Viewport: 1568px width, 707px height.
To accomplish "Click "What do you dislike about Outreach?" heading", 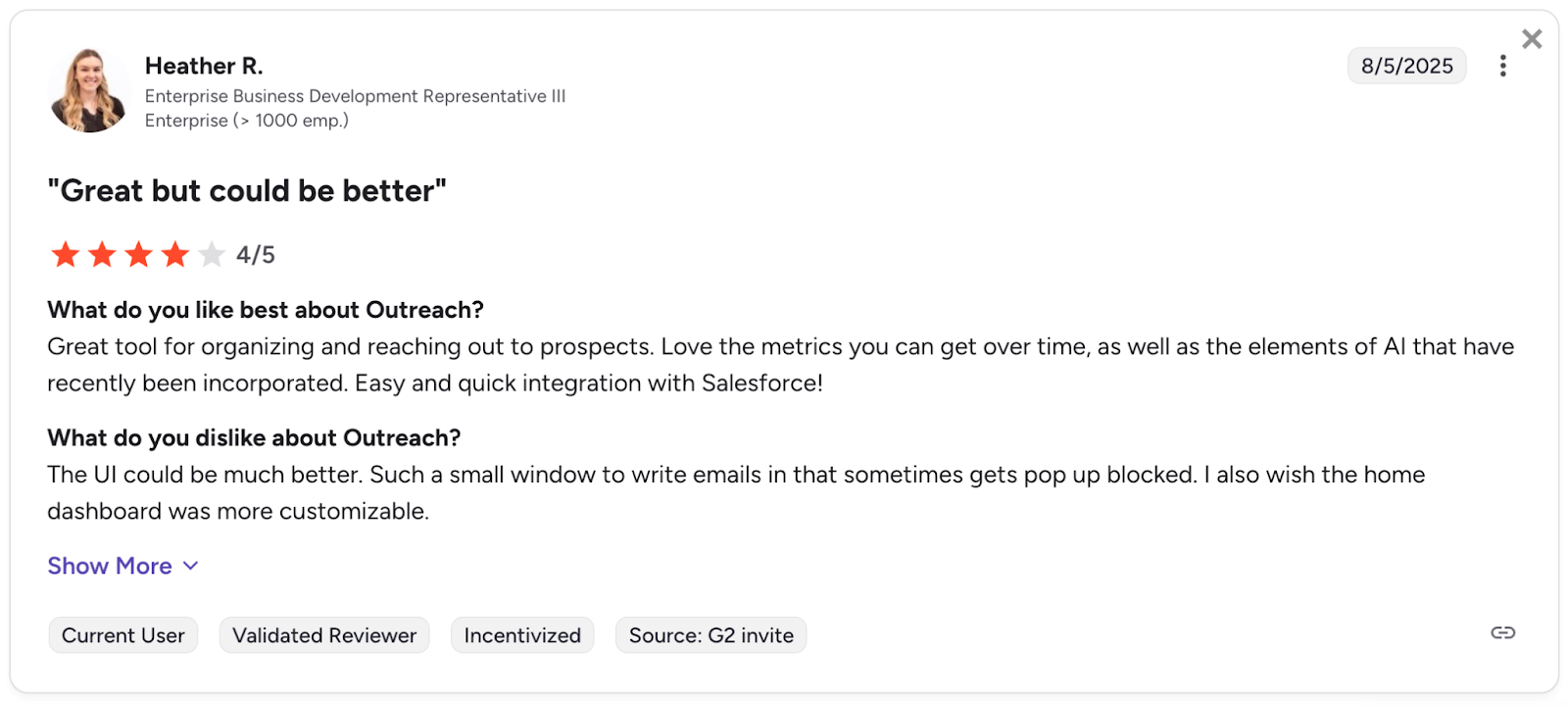I will coord(254,437).
